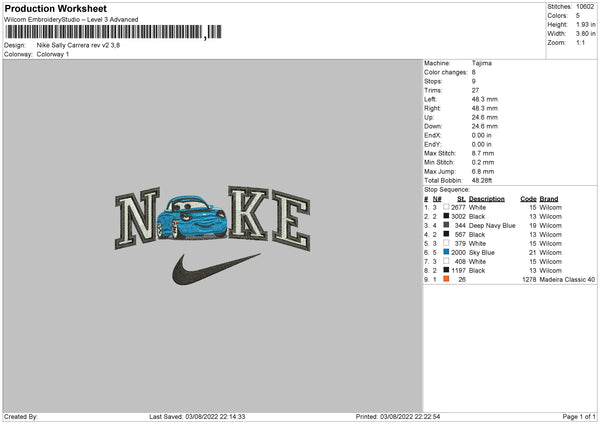The image size is (600, 424).
Task: Click 'Deep Navy Blue' description text
Action: [x=492, y=225]
